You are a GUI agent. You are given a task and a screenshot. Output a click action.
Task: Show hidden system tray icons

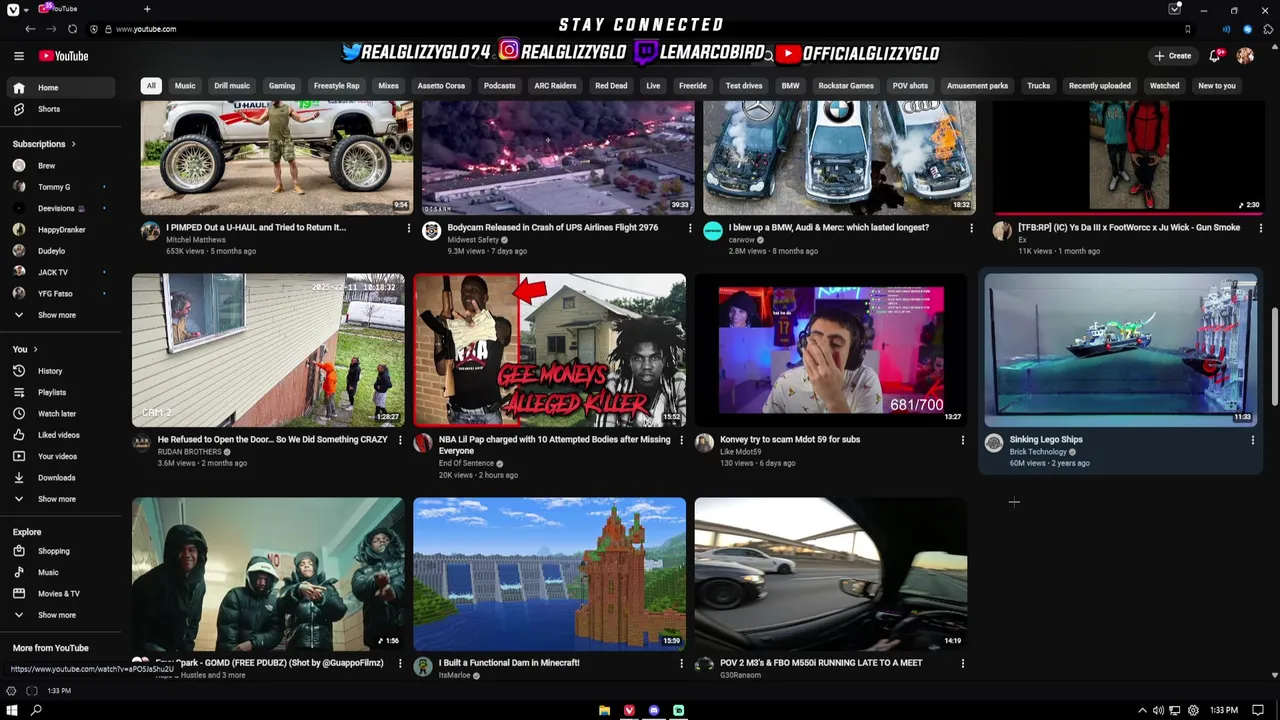coord(1142,710)
